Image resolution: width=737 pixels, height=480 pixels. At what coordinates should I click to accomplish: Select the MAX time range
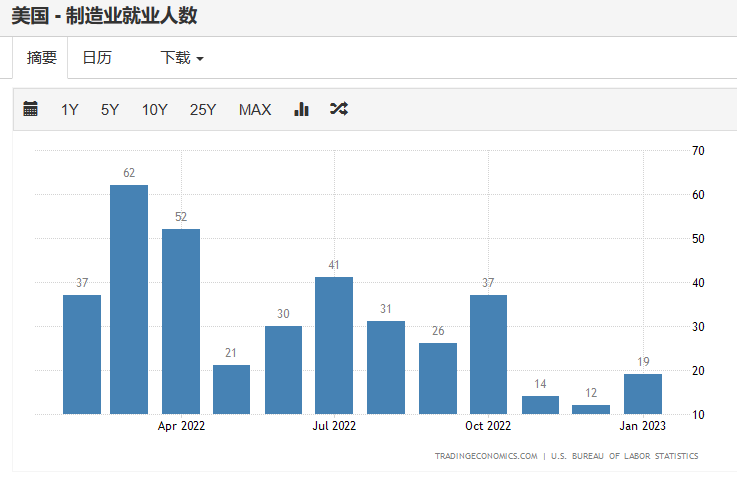[255, 110]
